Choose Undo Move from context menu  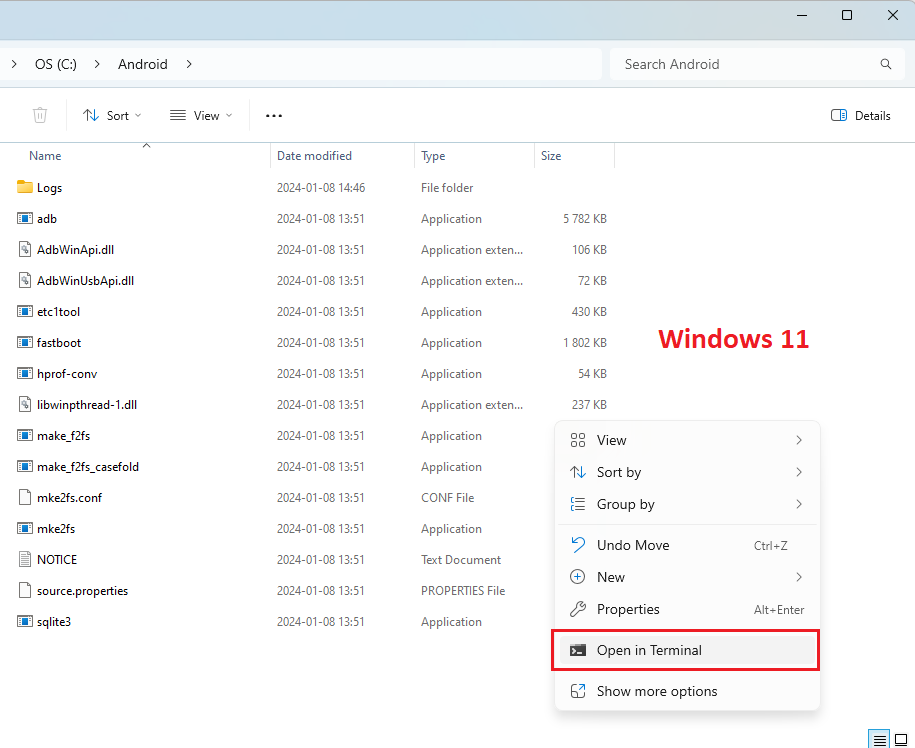687,545
